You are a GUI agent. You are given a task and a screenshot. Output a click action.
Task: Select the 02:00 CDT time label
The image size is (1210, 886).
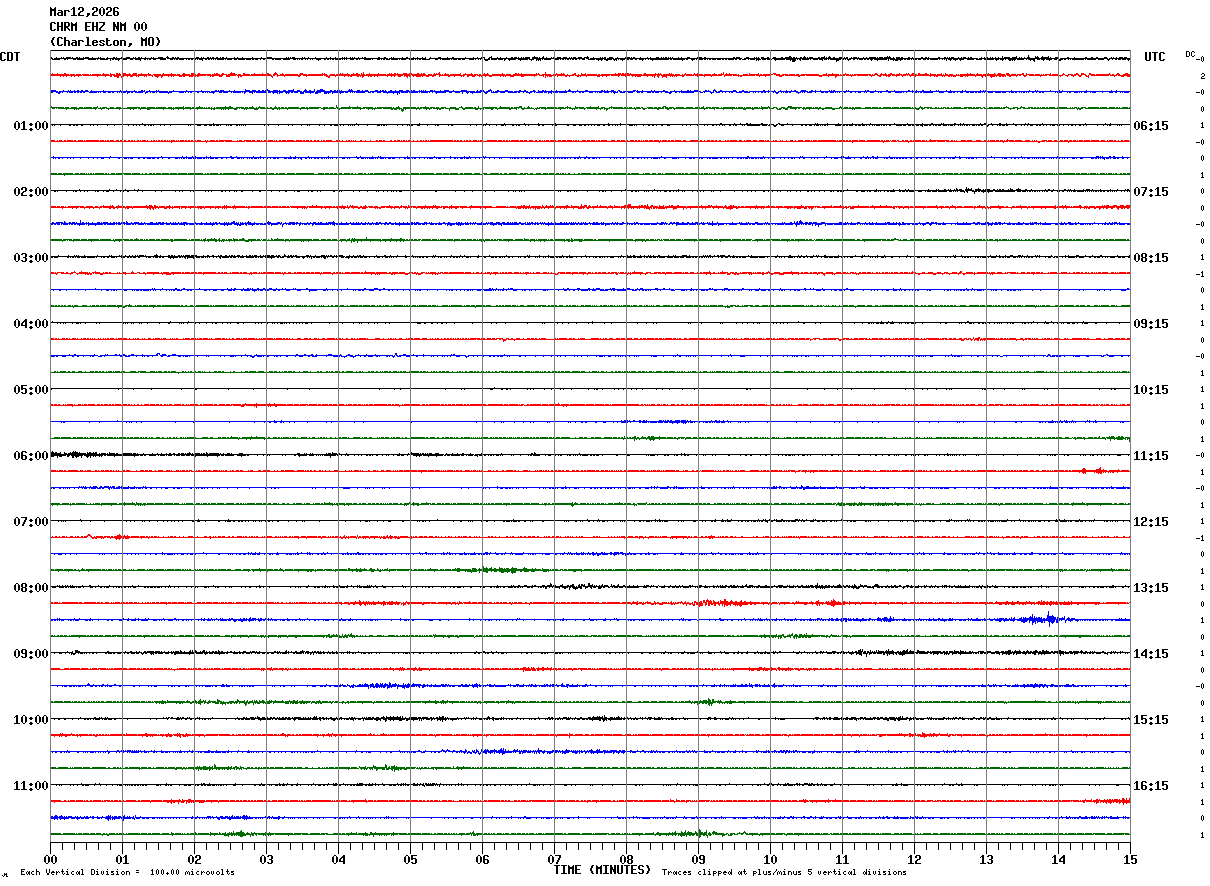point(30,192)
